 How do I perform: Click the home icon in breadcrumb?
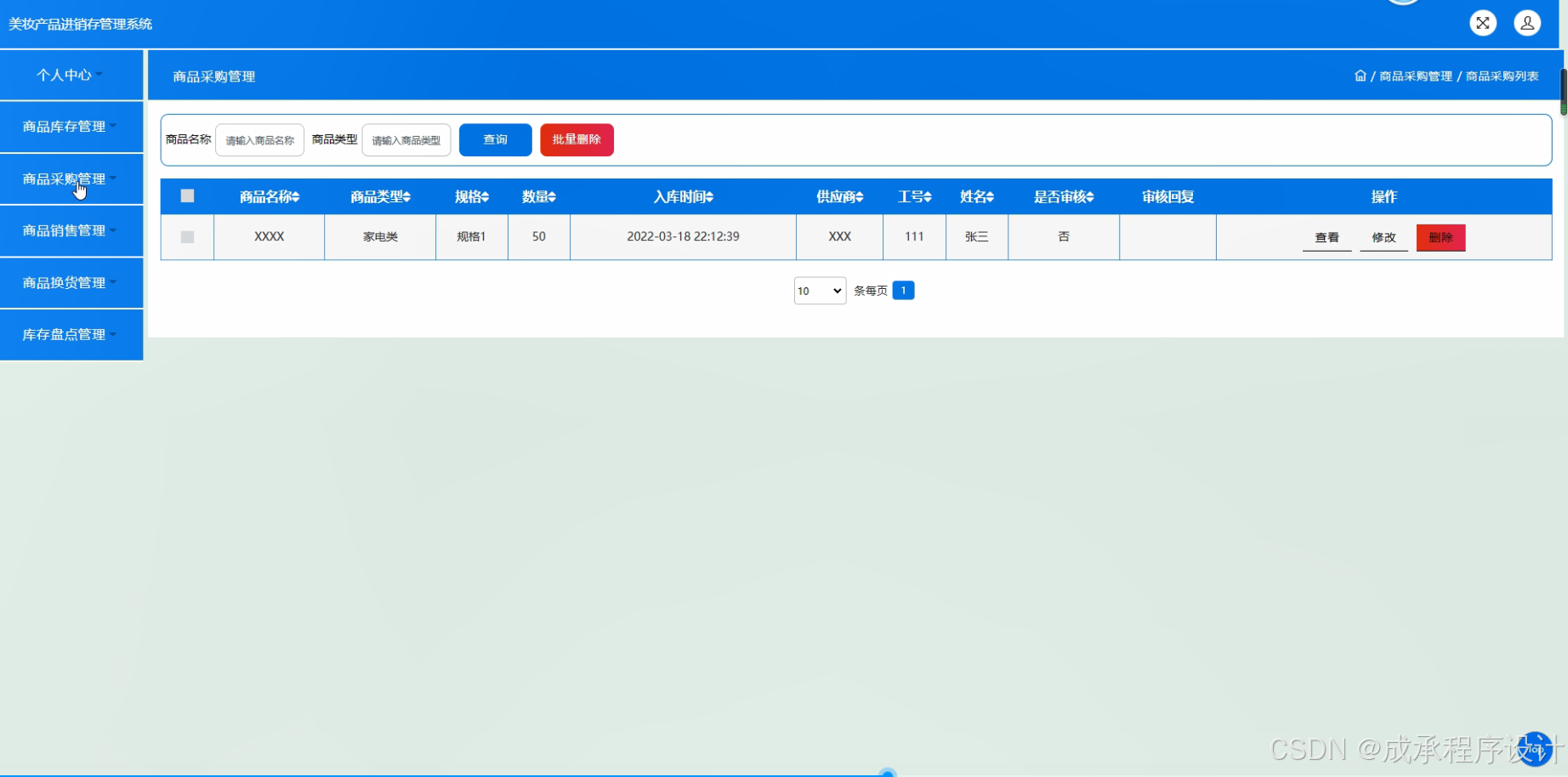tap(1361, 76)
